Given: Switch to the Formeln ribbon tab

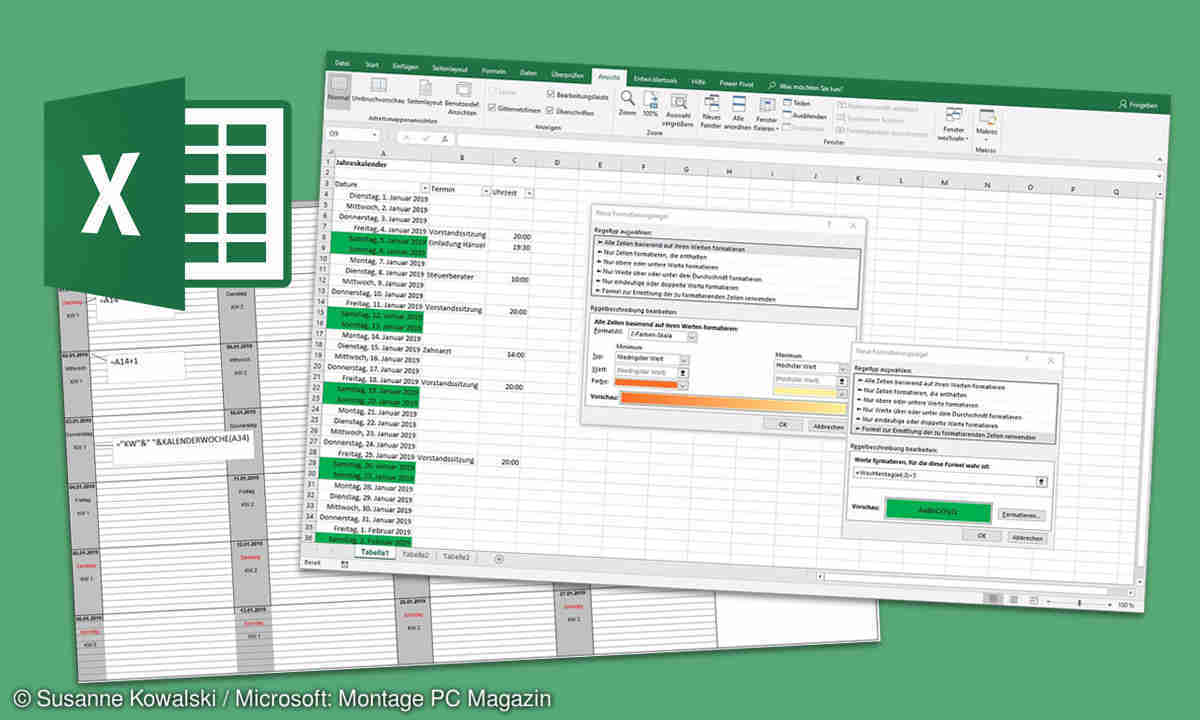Looking at the screenshot, I should 493,71.
